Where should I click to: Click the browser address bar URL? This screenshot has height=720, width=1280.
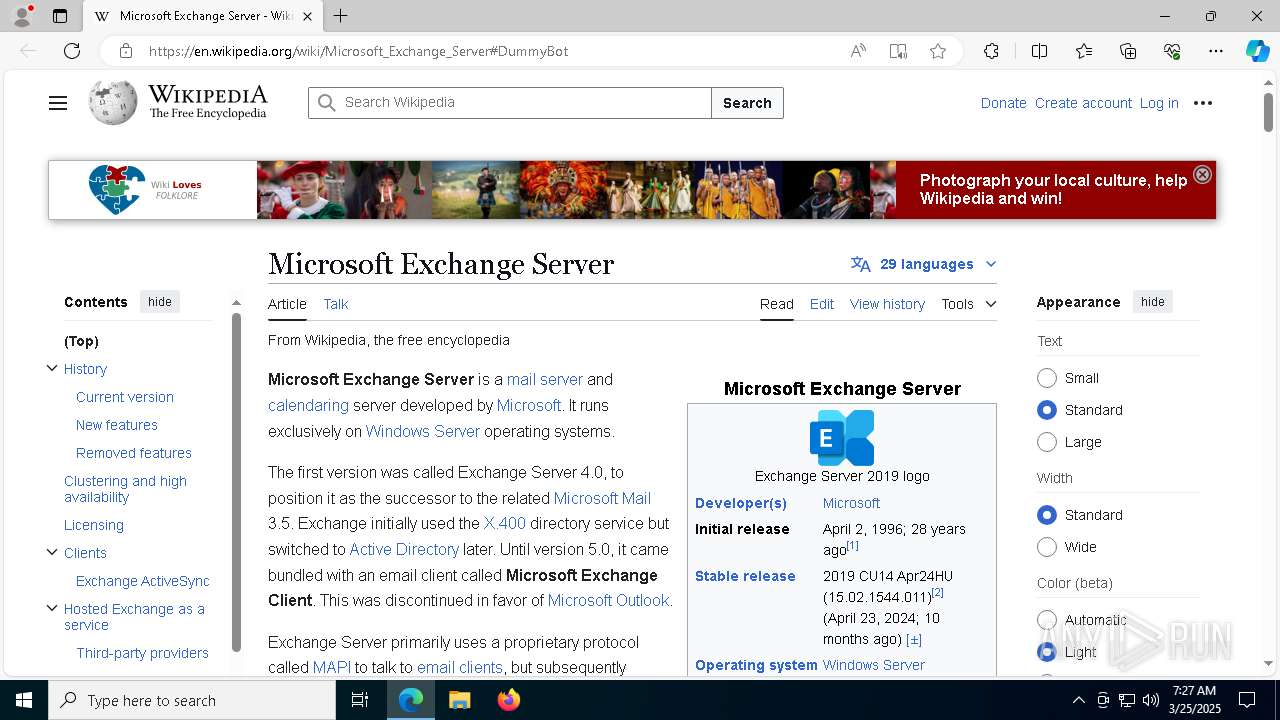tap(358, 51)
